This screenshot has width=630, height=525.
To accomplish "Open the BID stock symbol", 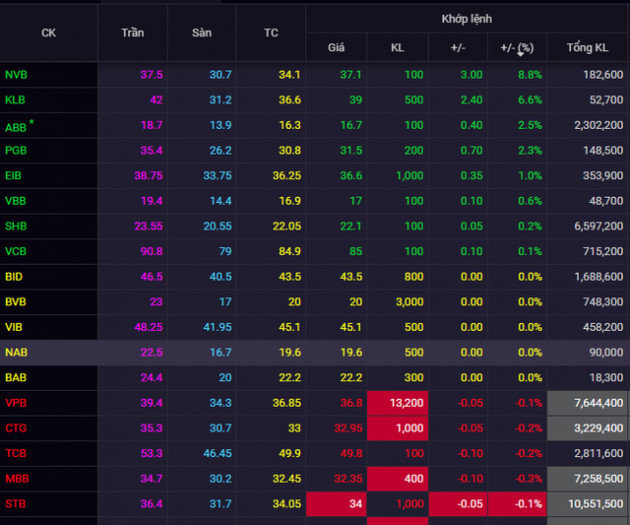I will point(14,277).
